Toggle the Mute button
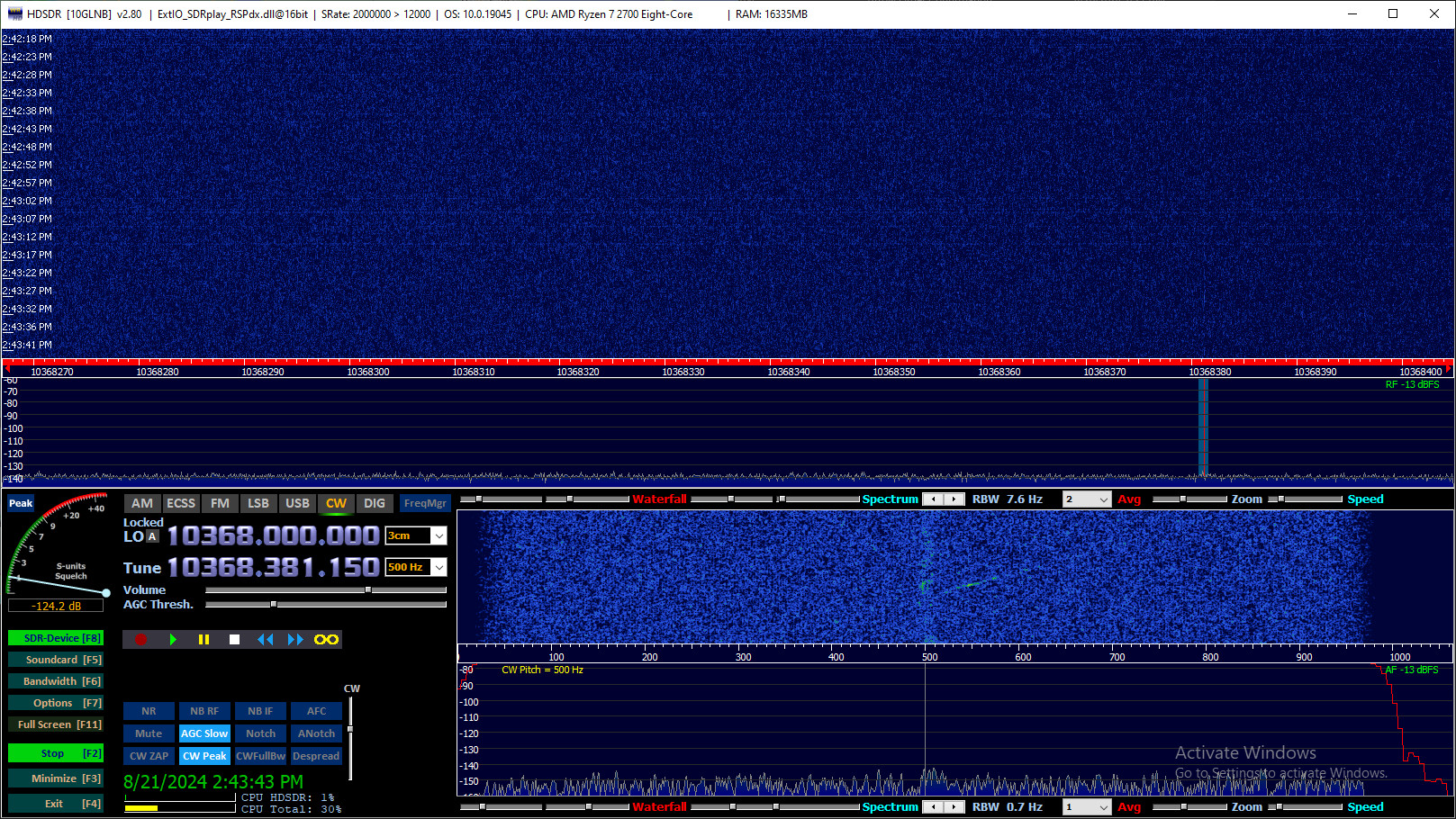This screenshot has width=1456, height=819. 149,733
